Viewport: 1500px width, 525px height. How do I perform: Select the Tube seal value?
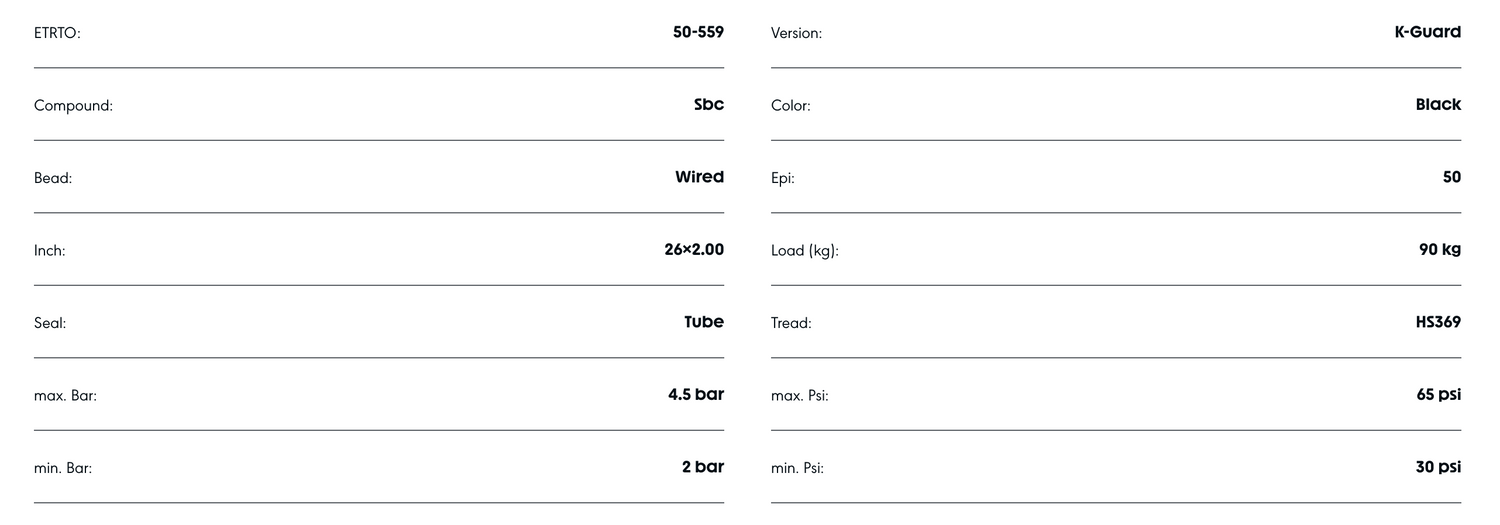pos(704,322)
